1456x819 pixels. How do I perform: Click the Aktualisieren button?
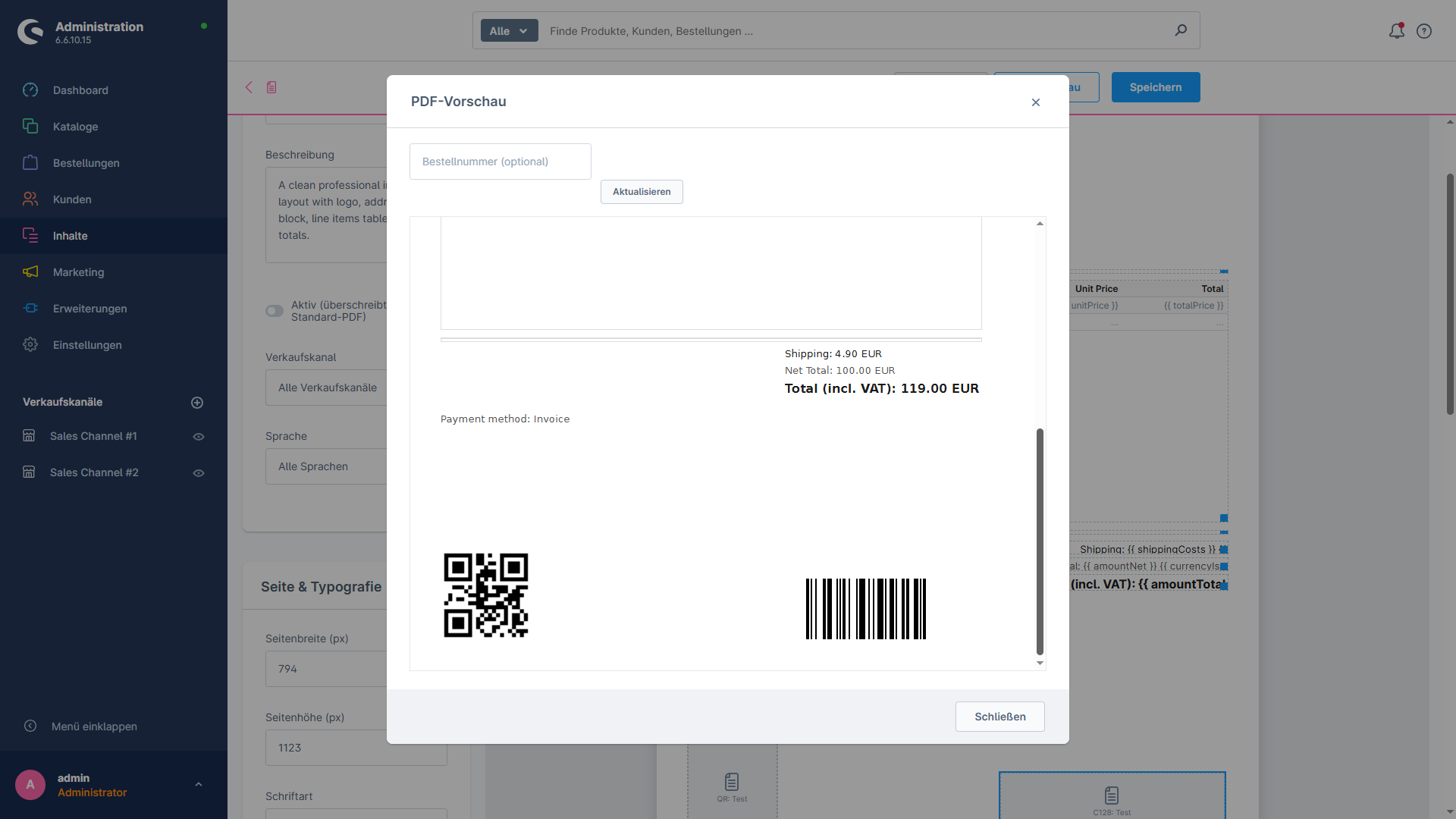(x=642, y=192)
